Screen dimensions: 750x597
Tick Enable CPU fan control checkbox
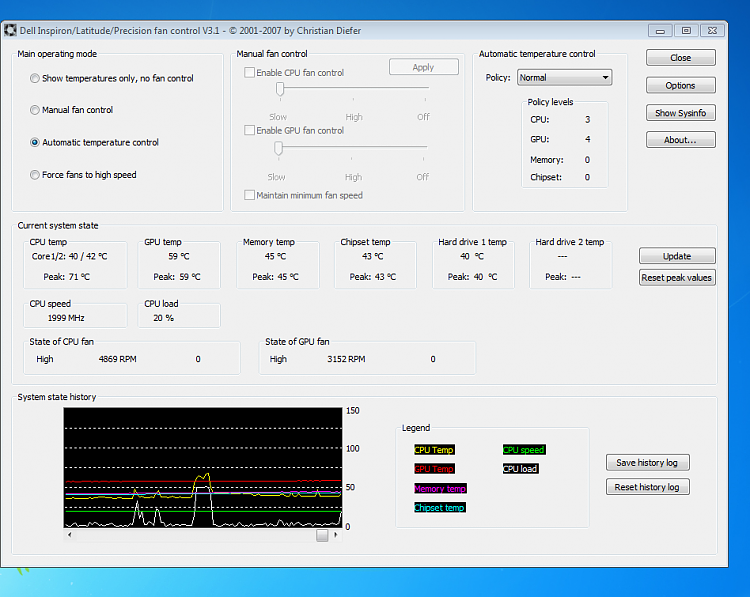249,73
